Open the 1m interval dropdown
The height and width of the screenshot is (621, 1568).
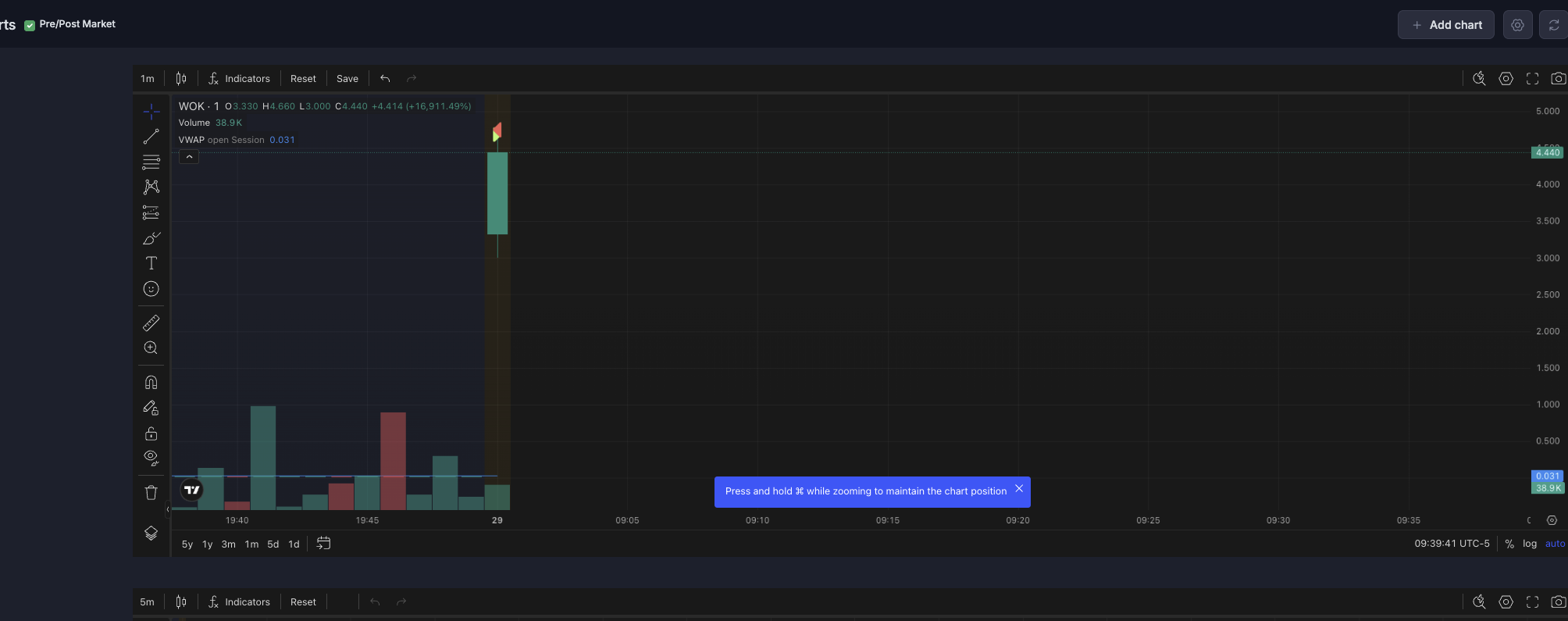pyautogui.click(x=148, y=79)
